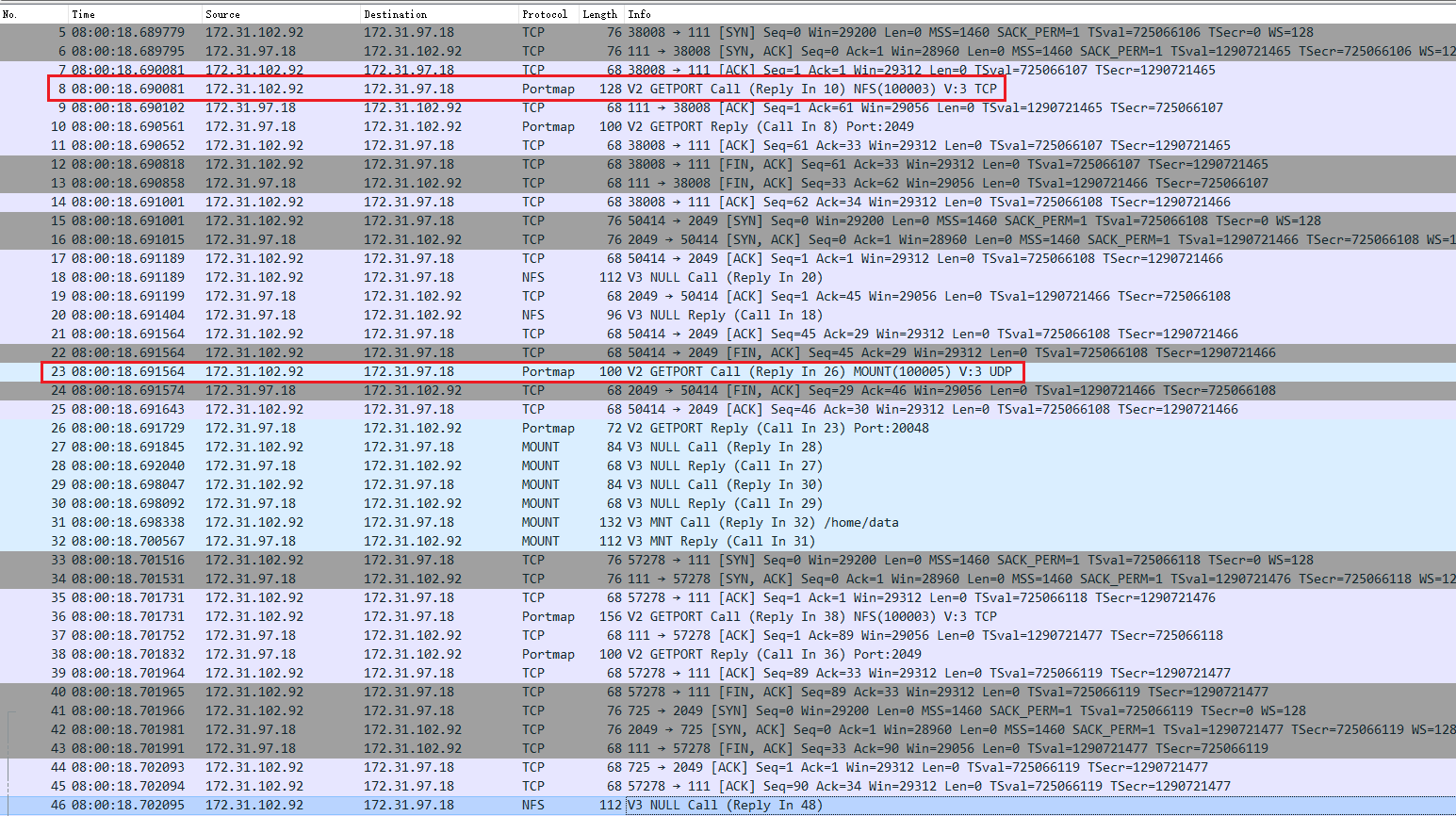Select packet 15 SYN 50414 to 2049
Image resolution: width=1456 pixels, height=816 pixels.
tap(728, 220)
